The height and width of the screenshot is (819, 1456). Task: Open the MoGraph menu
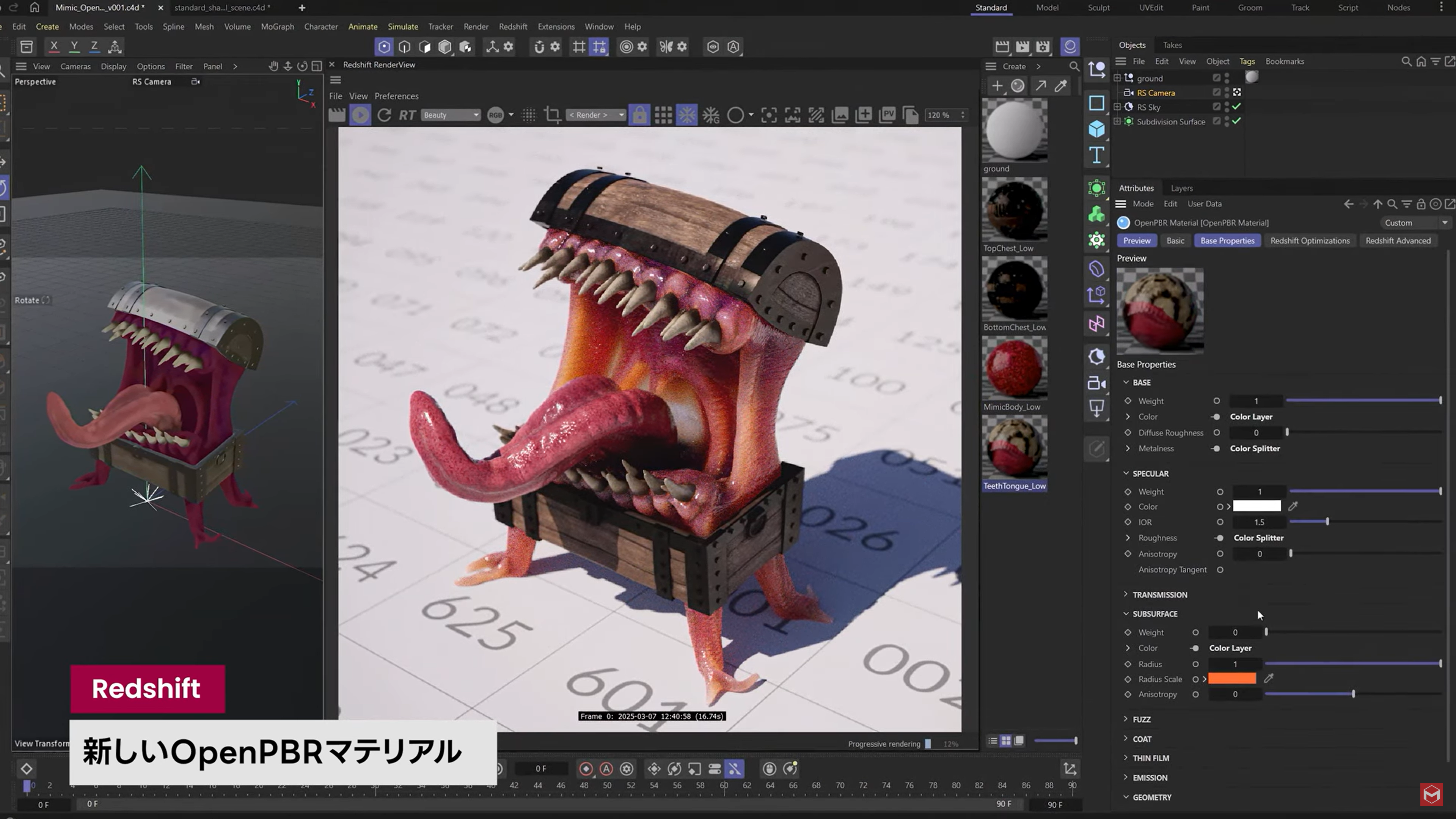click(x=277, y=27)
